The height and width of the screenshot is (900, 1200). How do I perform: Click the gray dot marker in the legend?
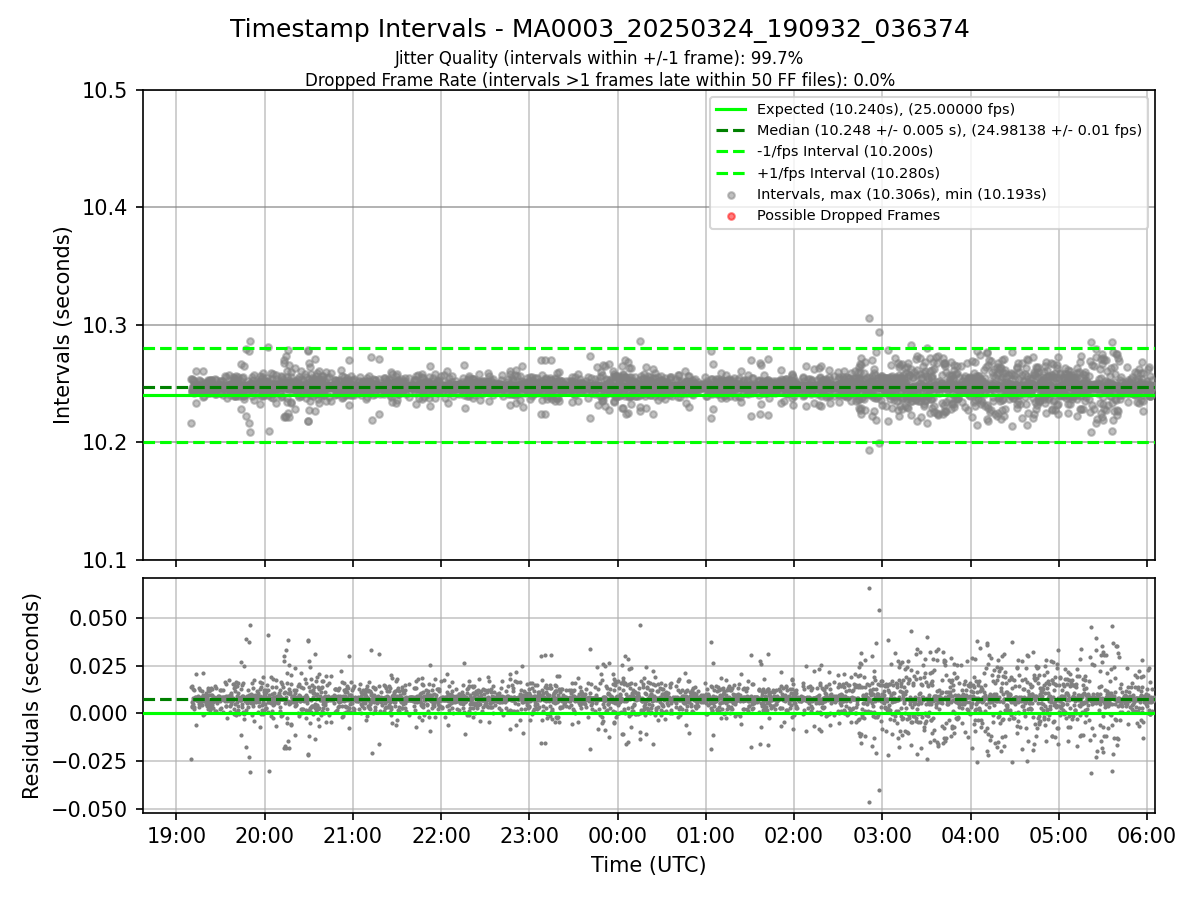(x=732, y=195)
